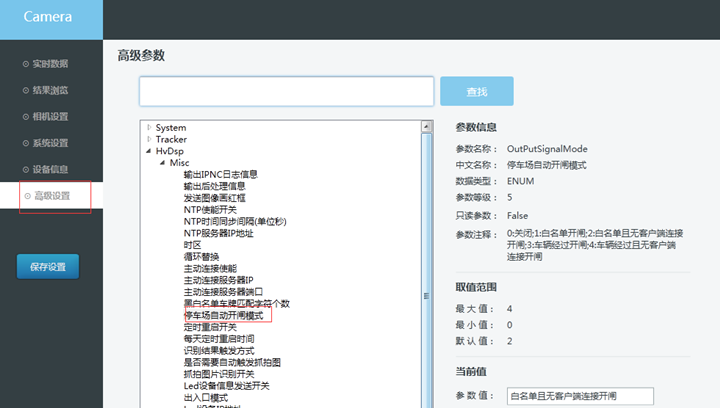
Task: Select 抓拍图片识别开关 in the tree
Action: pyautogui.click(x=219, y=374)
